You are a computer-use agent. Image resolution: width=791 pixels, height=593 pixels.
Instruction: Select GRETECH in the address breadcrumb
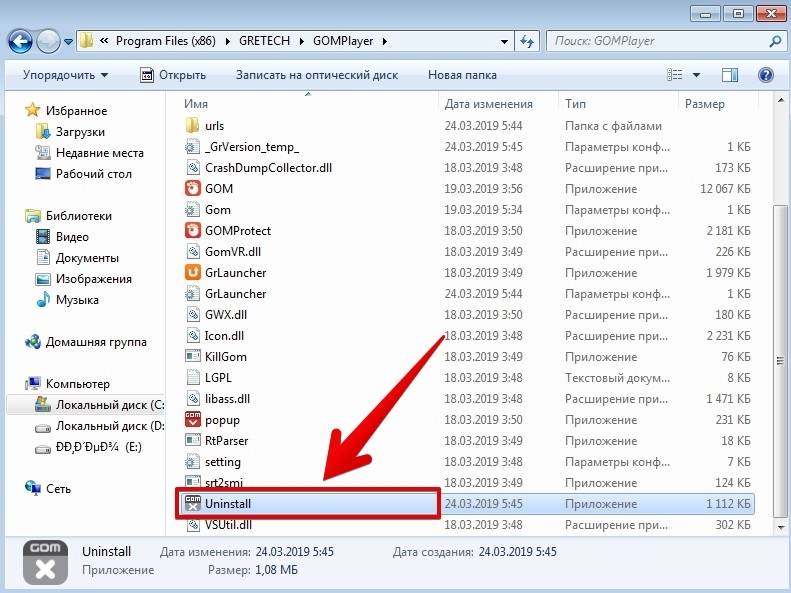click(264, 41)
